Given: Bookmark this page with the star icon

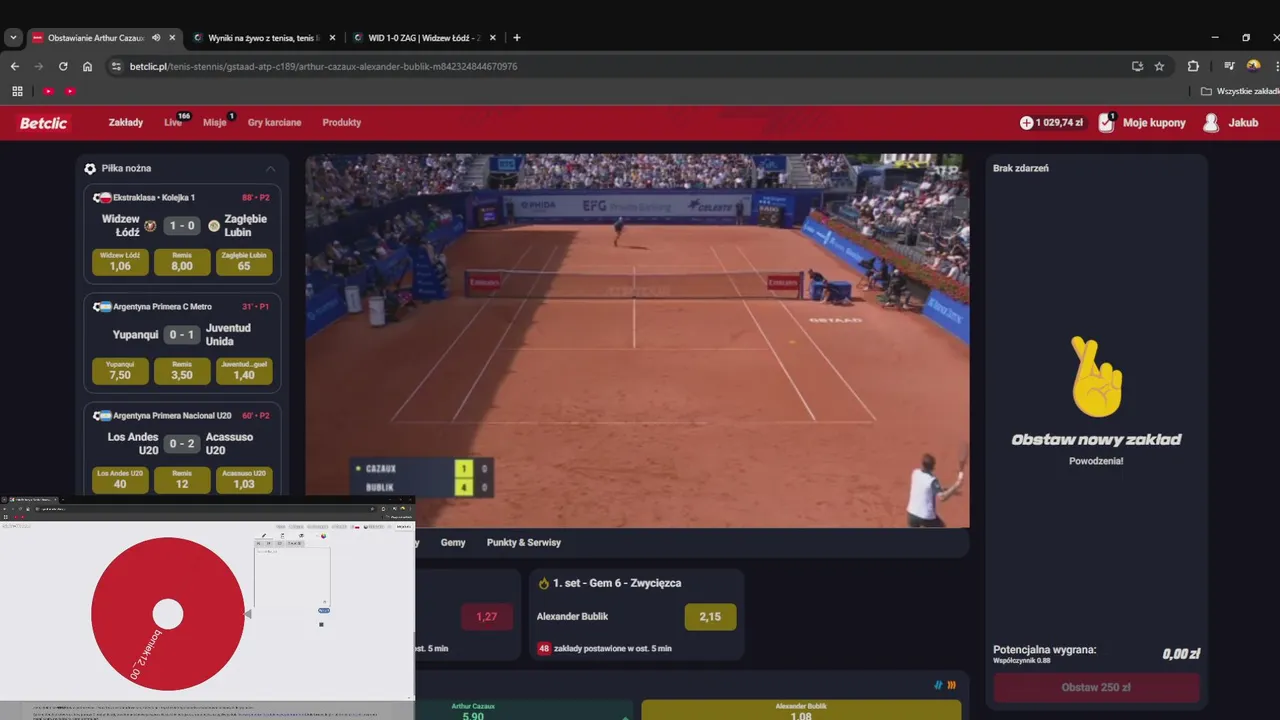Looking at the screenshot, I should pos(1159,66).
